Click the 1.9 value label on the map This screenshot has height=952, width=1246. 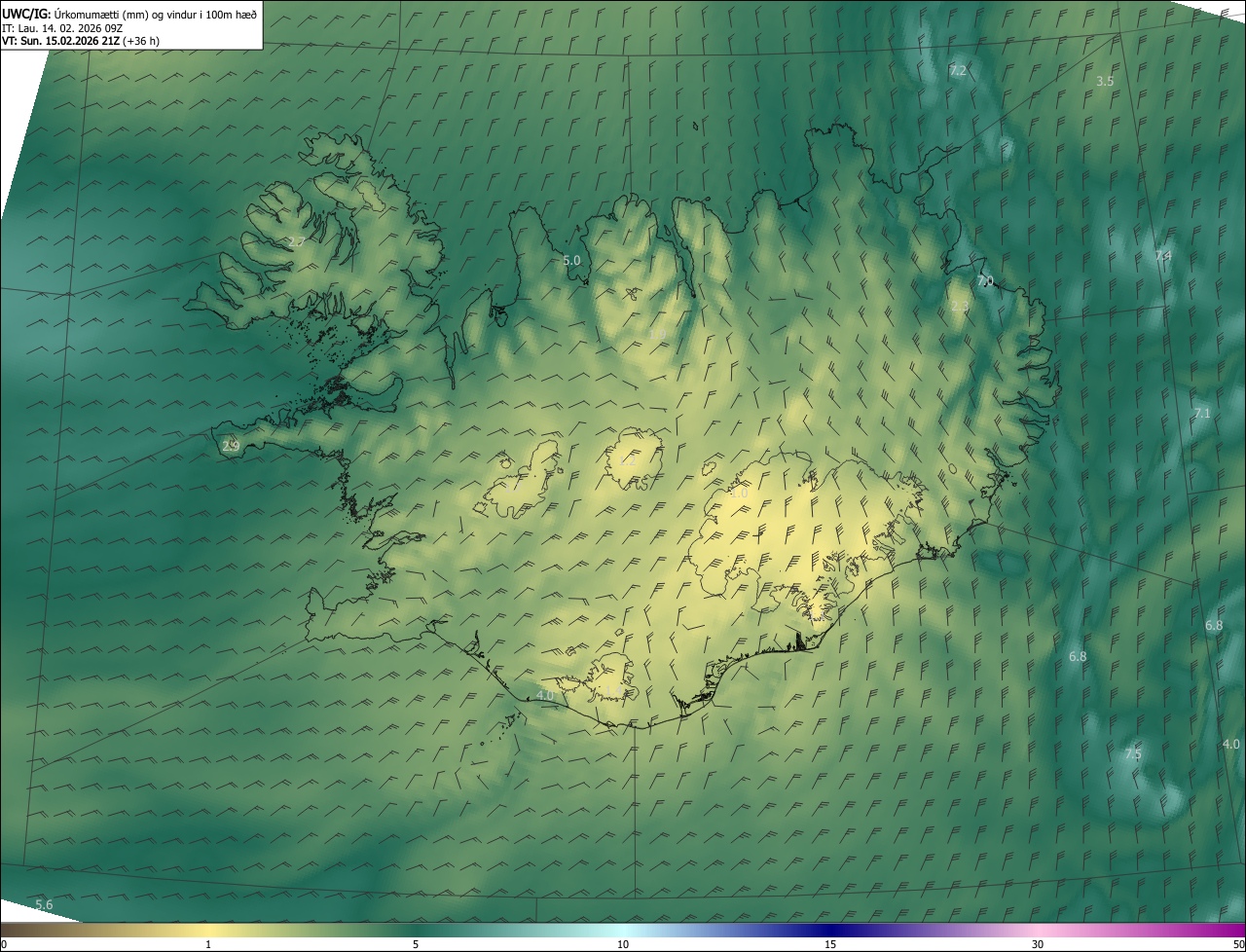657,335
